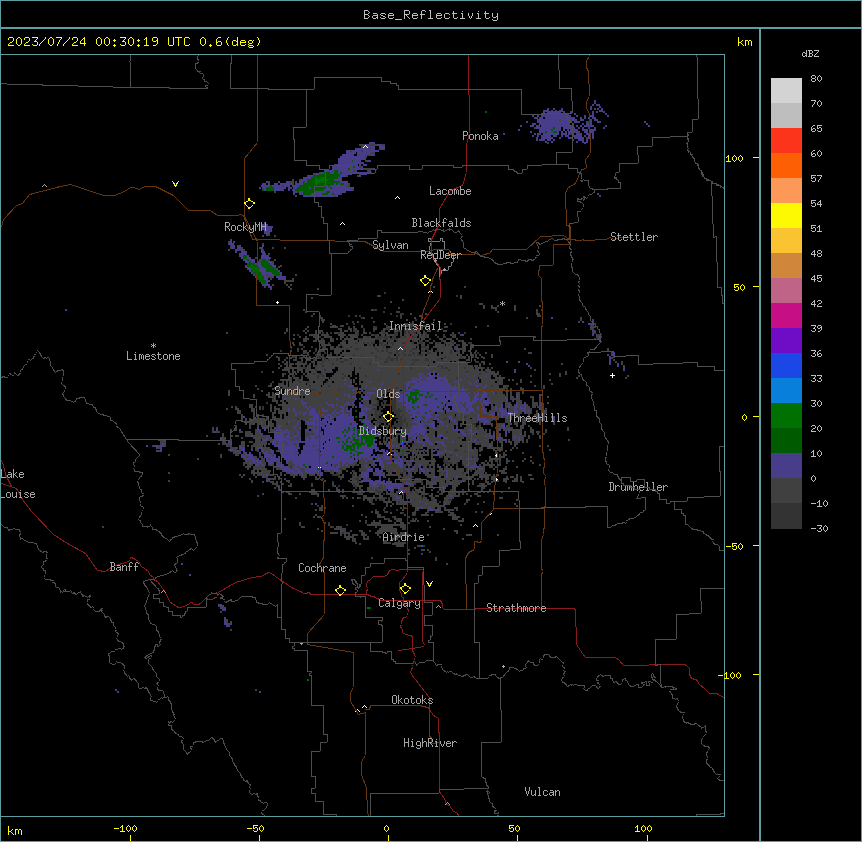Image resolution: width=862 pixels, height=842 pixels.
Task: Click the yellow diamond marker above the Calgary label
Action: [405, 589]
